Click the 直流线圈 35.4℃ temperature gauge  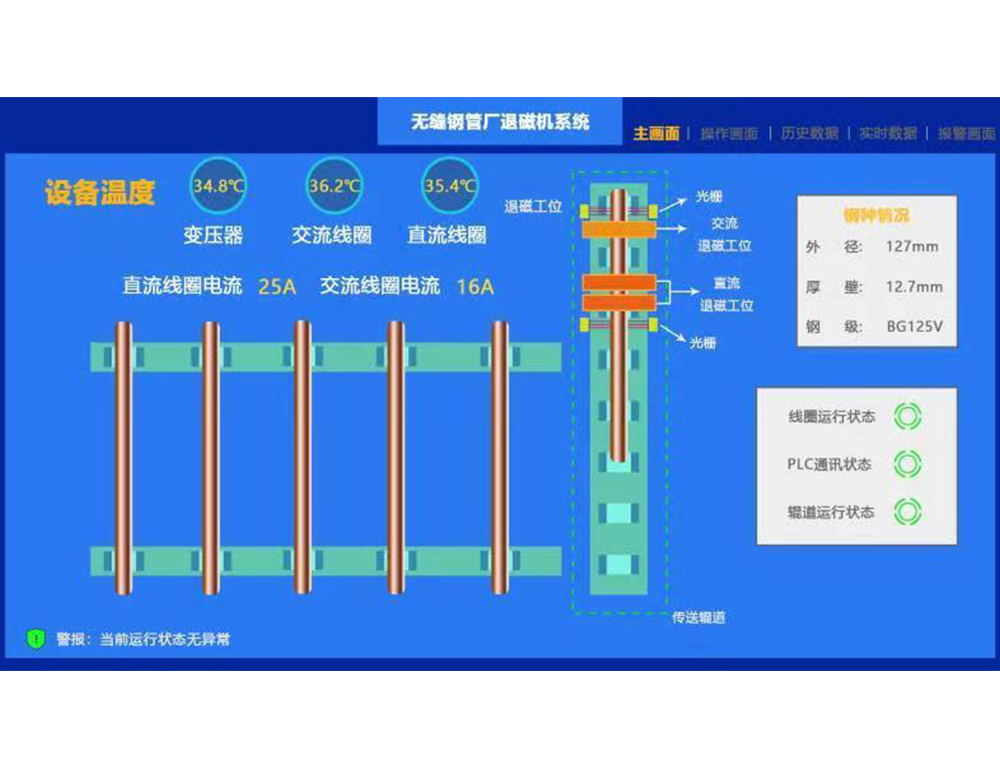pos(450,186)
